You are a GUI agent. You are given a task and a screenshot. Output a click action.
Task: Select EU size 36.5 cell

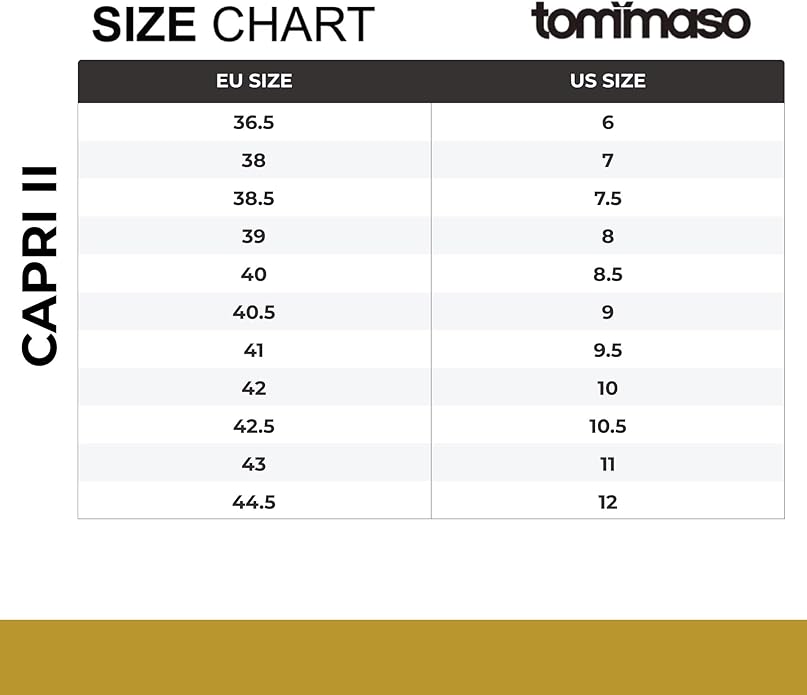[x=254, y=123]
